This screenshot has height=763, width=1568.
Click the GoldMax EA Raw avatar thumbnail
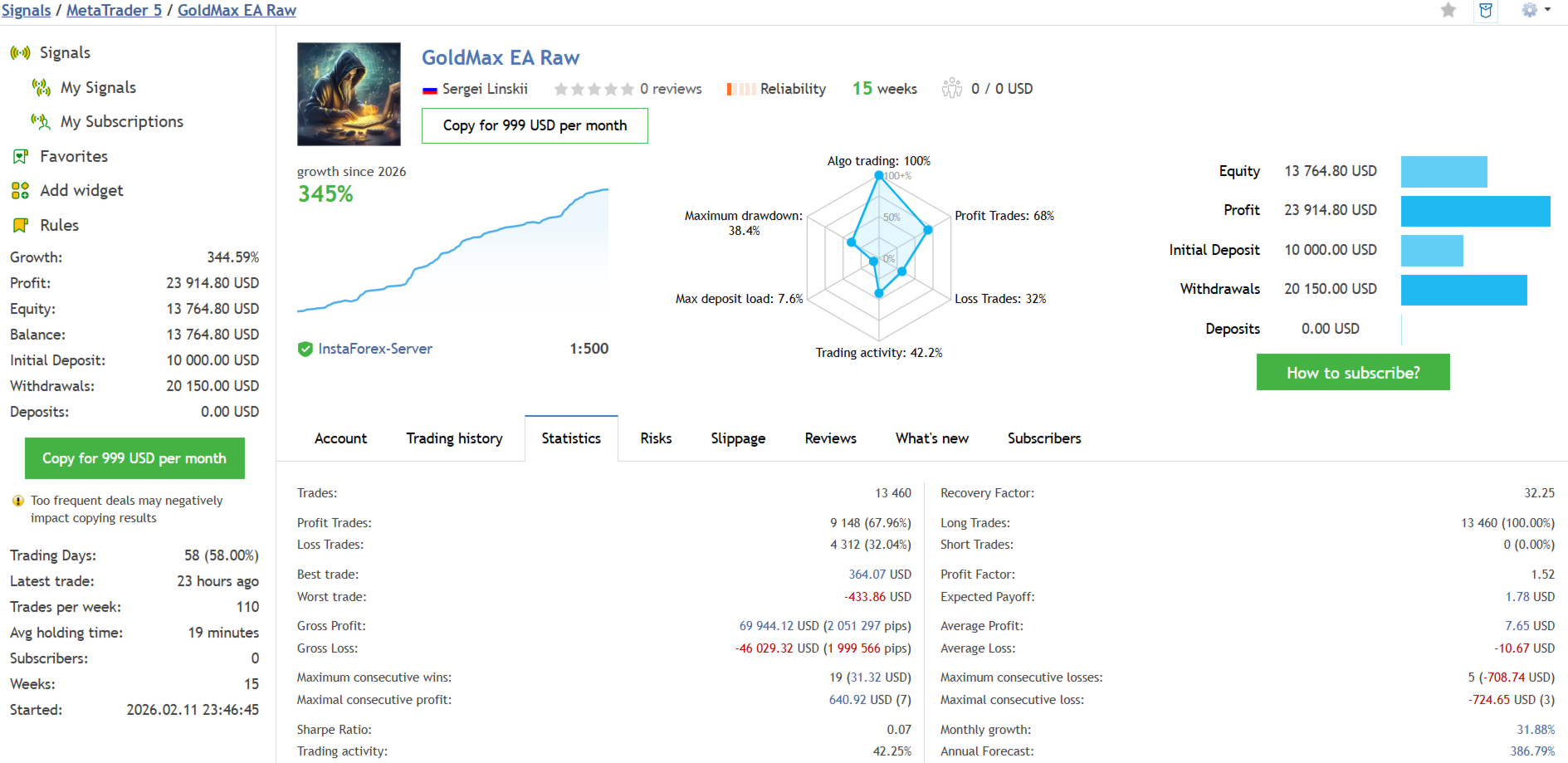(349, 94)
